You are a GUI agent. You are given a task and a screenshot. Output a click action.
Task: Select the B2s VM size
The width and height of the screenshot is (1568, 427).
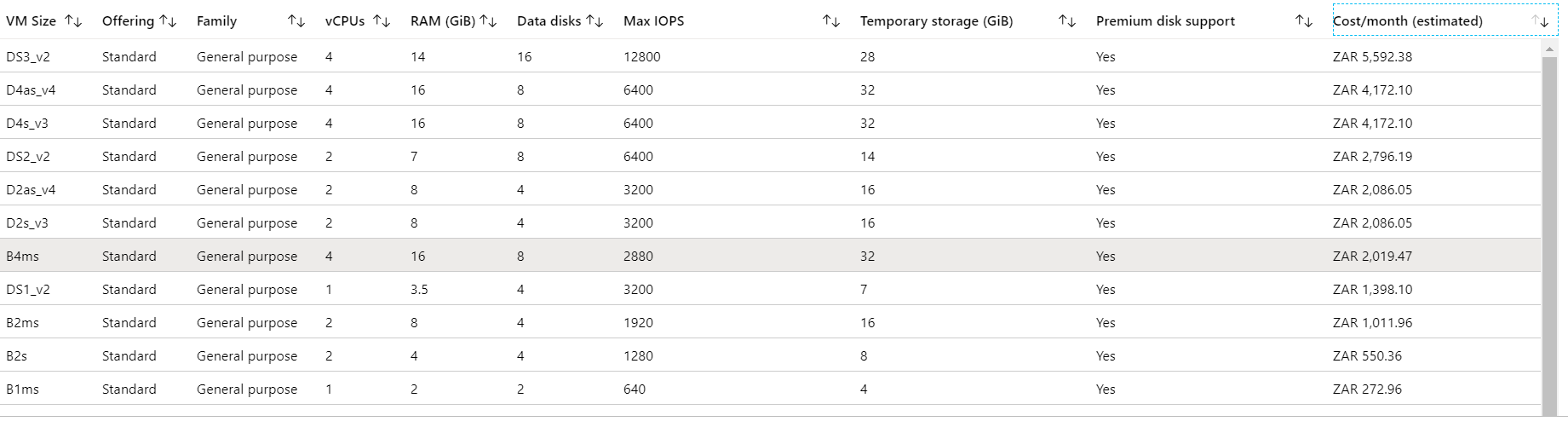pos(17,356)
